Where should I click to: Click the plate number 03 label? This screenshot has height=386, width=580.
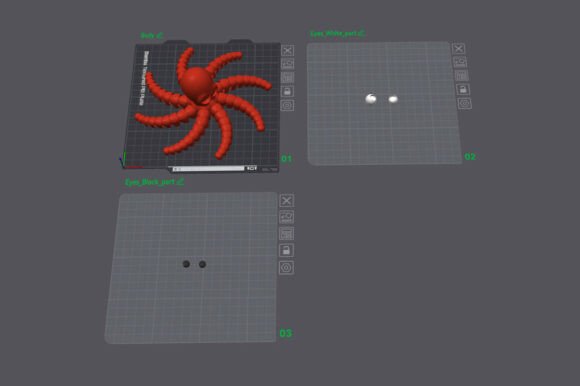click(286, 333)
